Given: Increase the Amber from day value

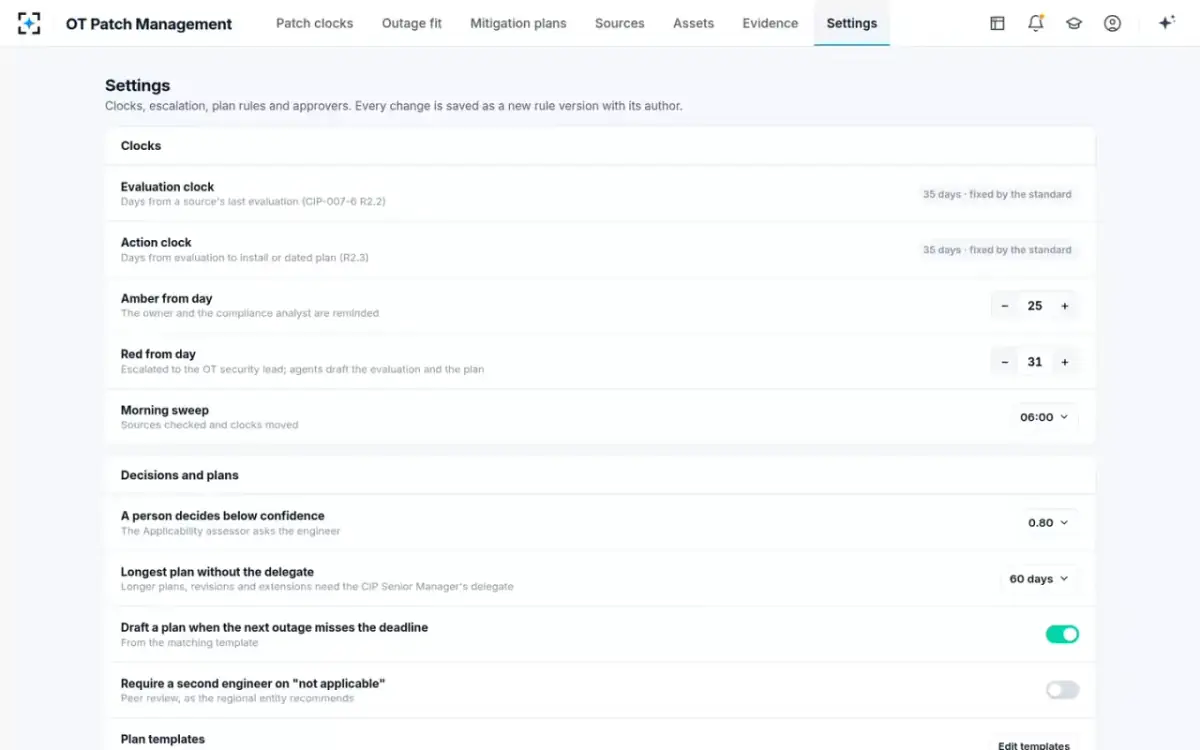Looking at the screenshot, I should (1065, 306).
